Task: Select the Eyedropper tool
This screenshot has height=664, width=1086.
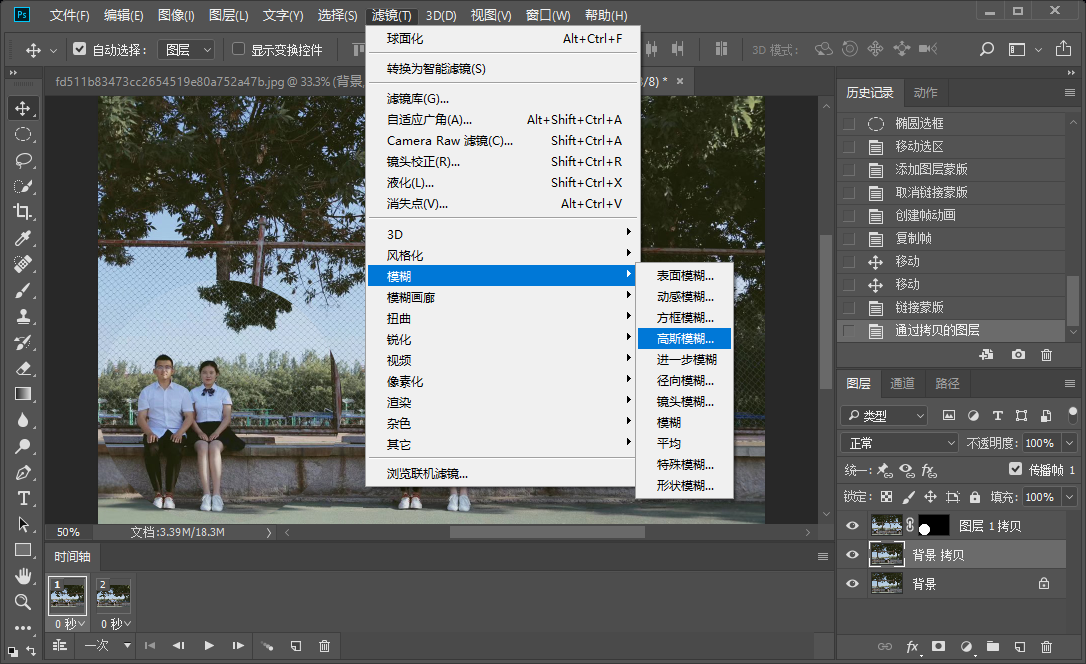Action: [x=23, y=238]
